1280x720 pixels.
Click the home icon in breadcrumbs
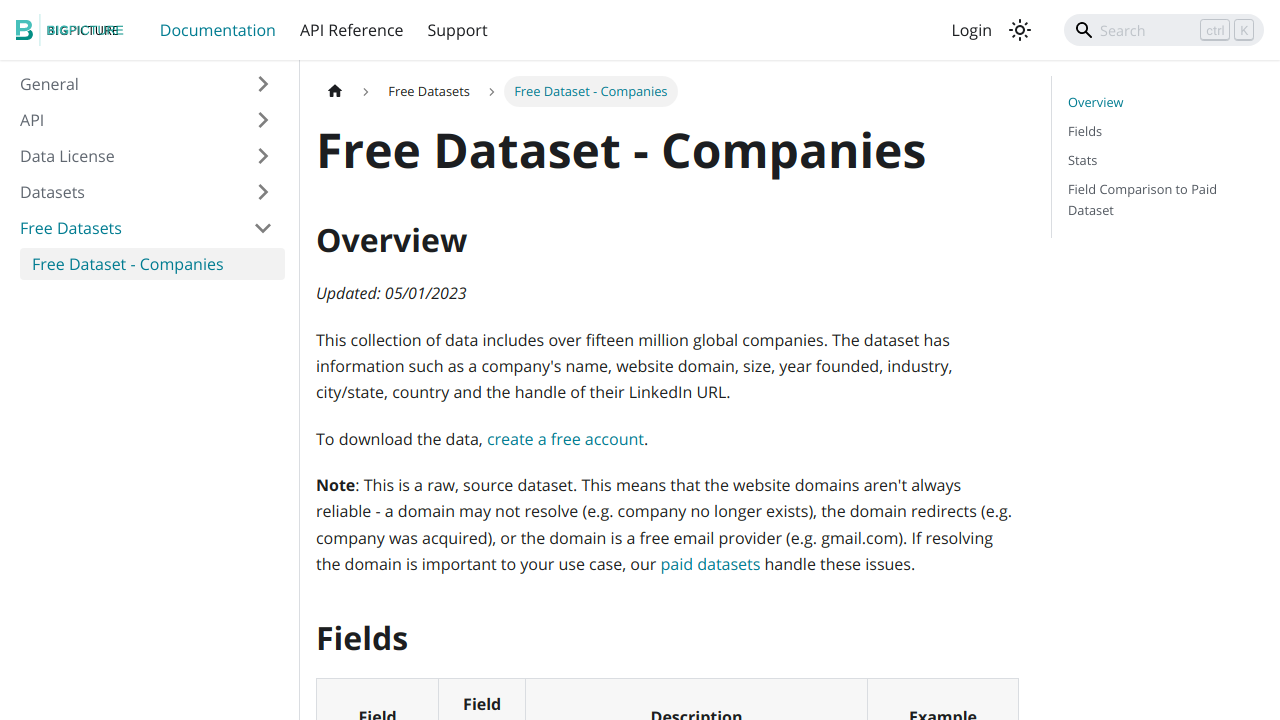tap(335, 91)
